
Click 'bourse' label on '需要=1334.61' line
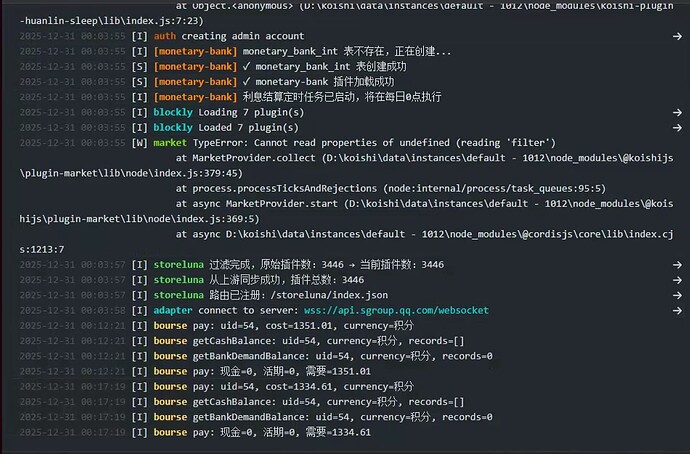point(170,432)
